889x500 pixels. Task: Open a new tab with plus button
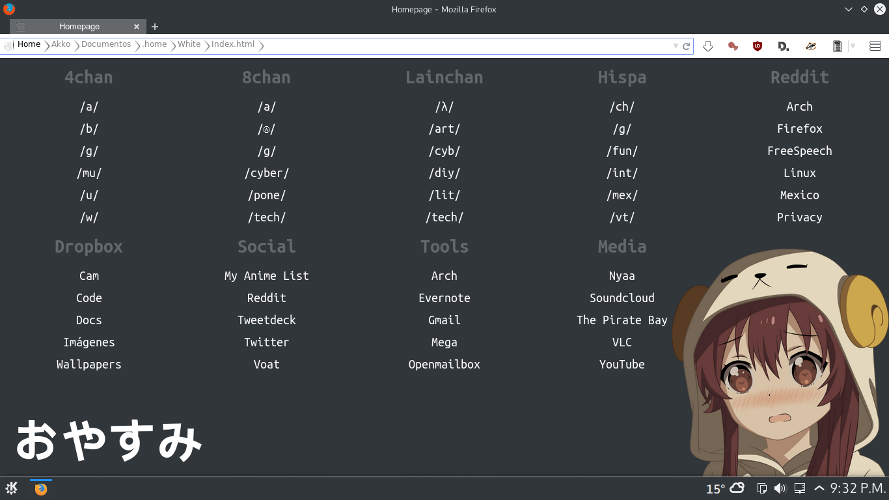coord(155,27)
